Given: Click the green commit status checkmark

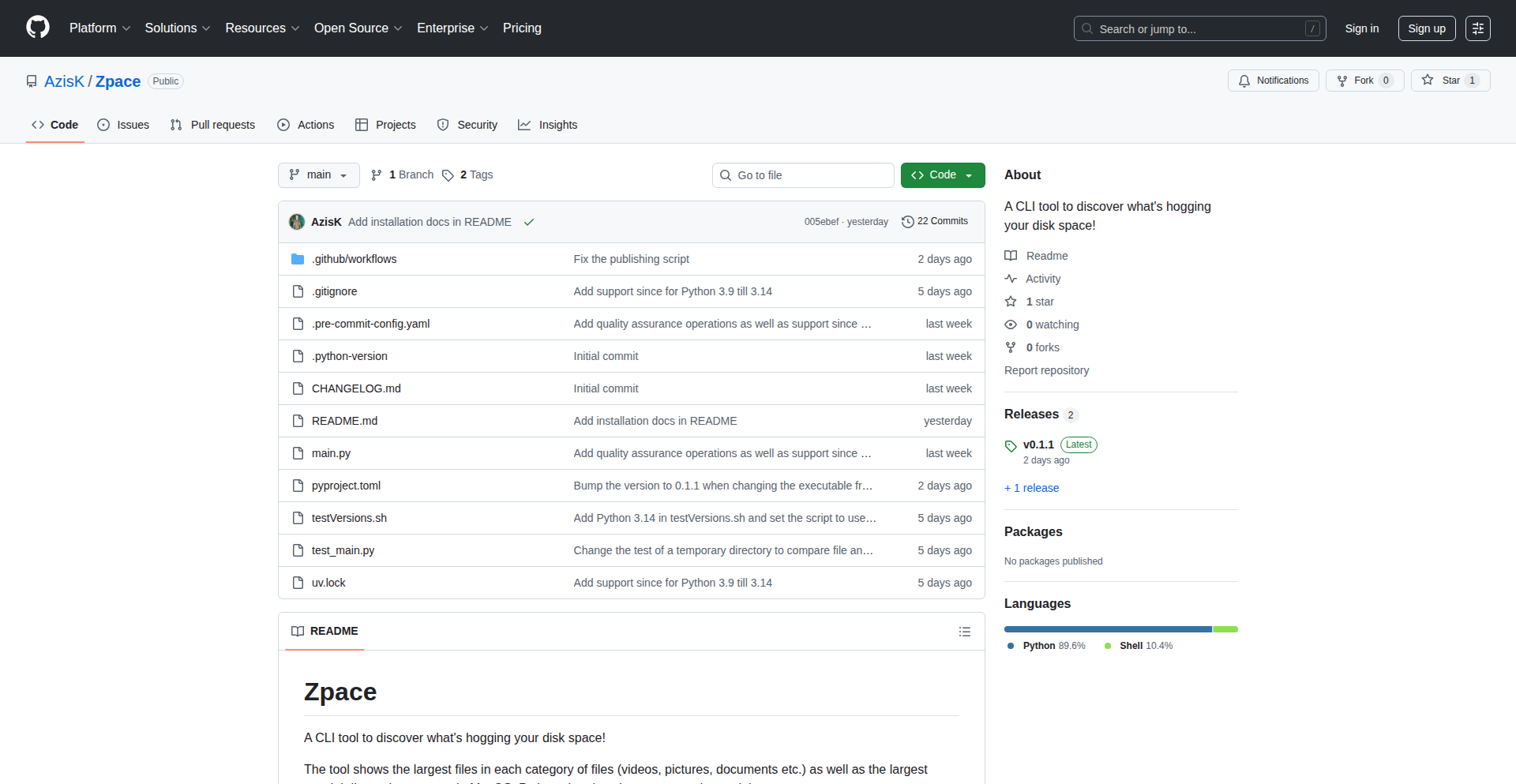Looking at the screenshot, I should click(529, 222).
